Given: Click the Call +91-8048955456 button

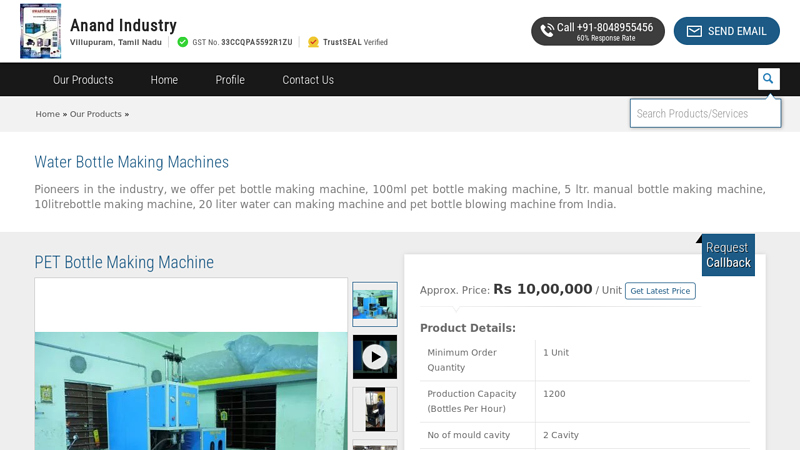Looking at the screenshot, I should pos(598,31).
